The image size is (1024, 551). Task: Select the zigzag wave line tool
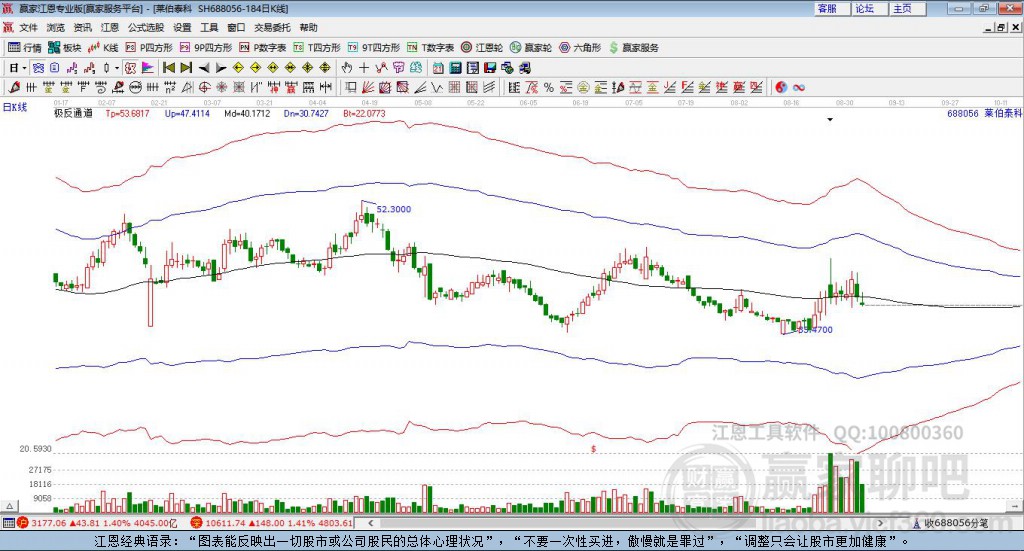tap(436, 87)
